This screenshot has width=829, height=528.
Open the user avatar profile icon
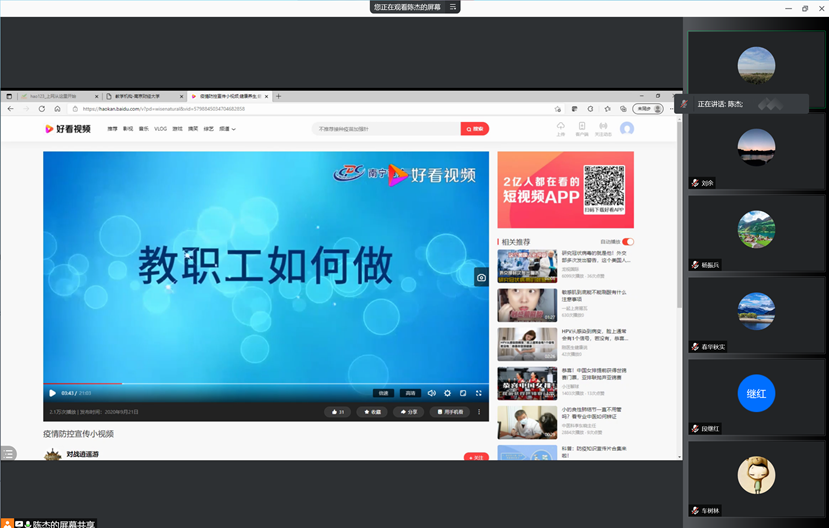point(627,129)
